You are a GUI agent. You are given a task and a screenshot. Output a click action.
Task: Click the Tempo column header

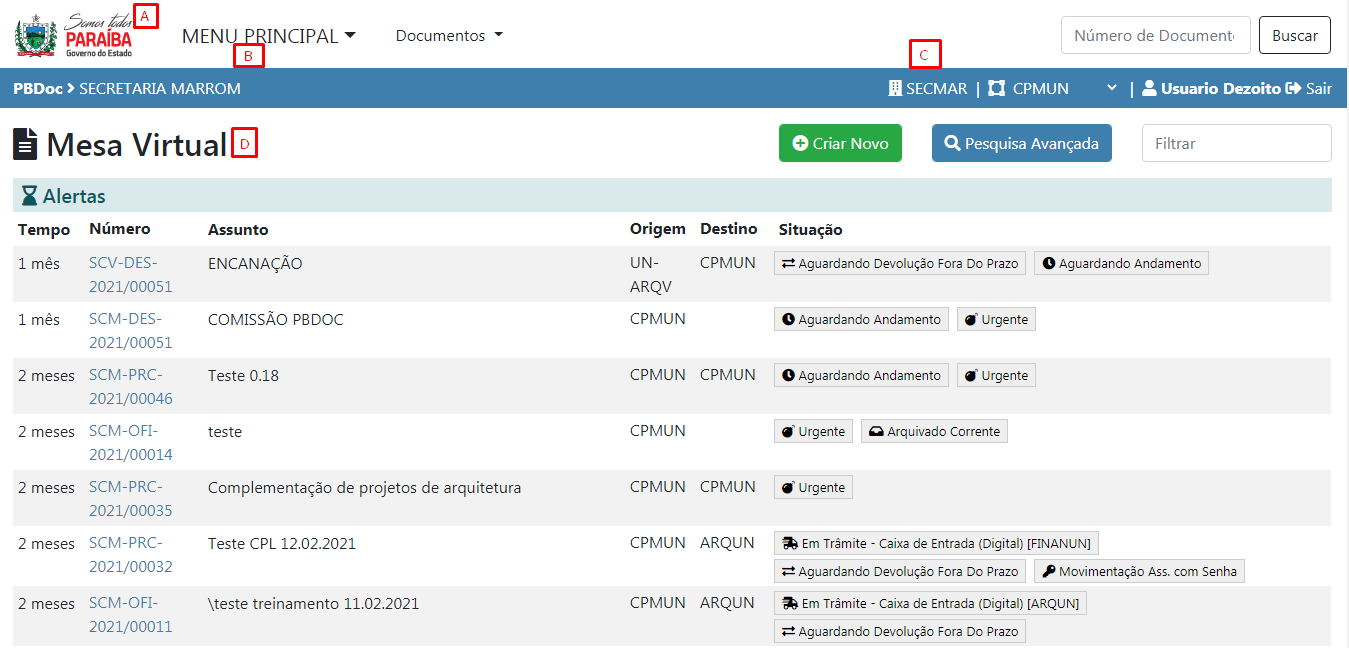point(44,230)
